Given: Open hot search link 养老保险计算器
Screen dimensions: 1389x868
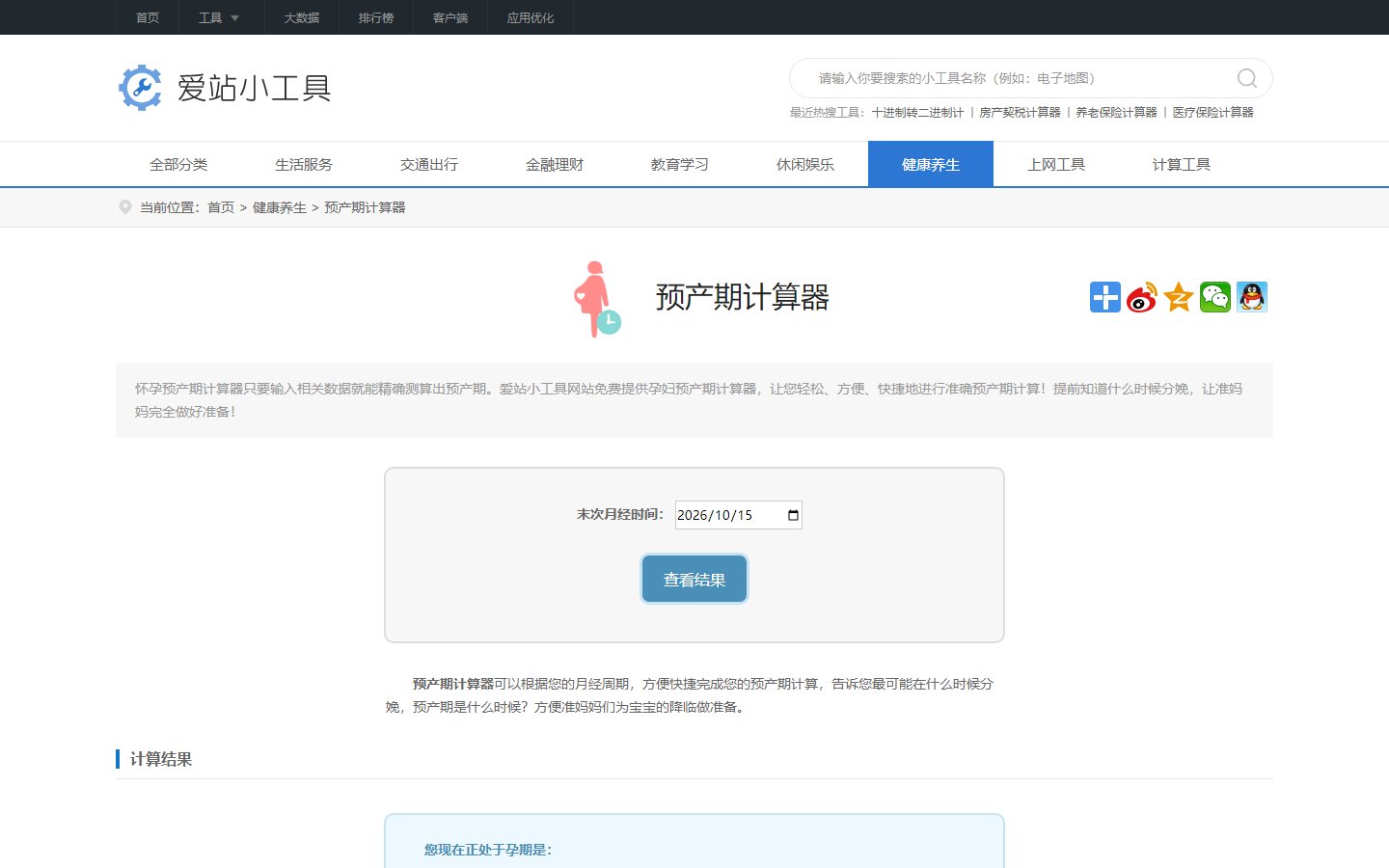Looking at the screenshot, I should (1116, 113).
